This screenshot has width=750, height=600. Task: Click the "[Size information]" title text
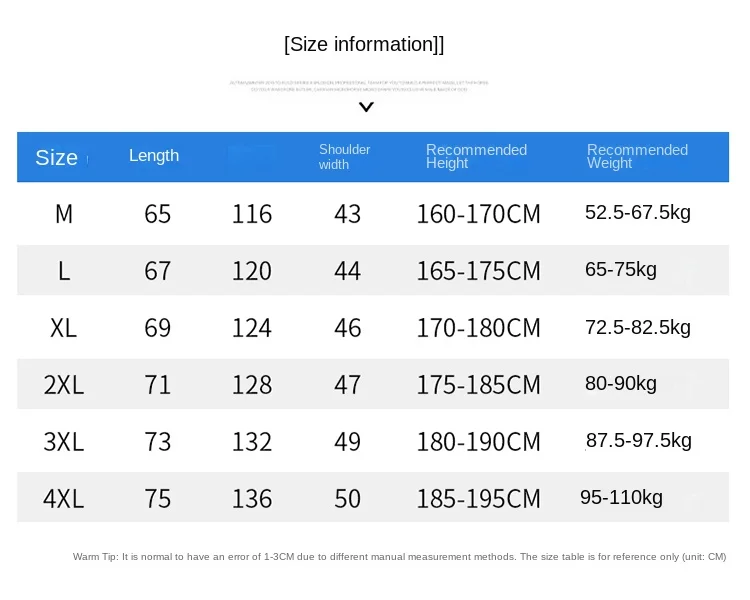[x=364, y=44]
